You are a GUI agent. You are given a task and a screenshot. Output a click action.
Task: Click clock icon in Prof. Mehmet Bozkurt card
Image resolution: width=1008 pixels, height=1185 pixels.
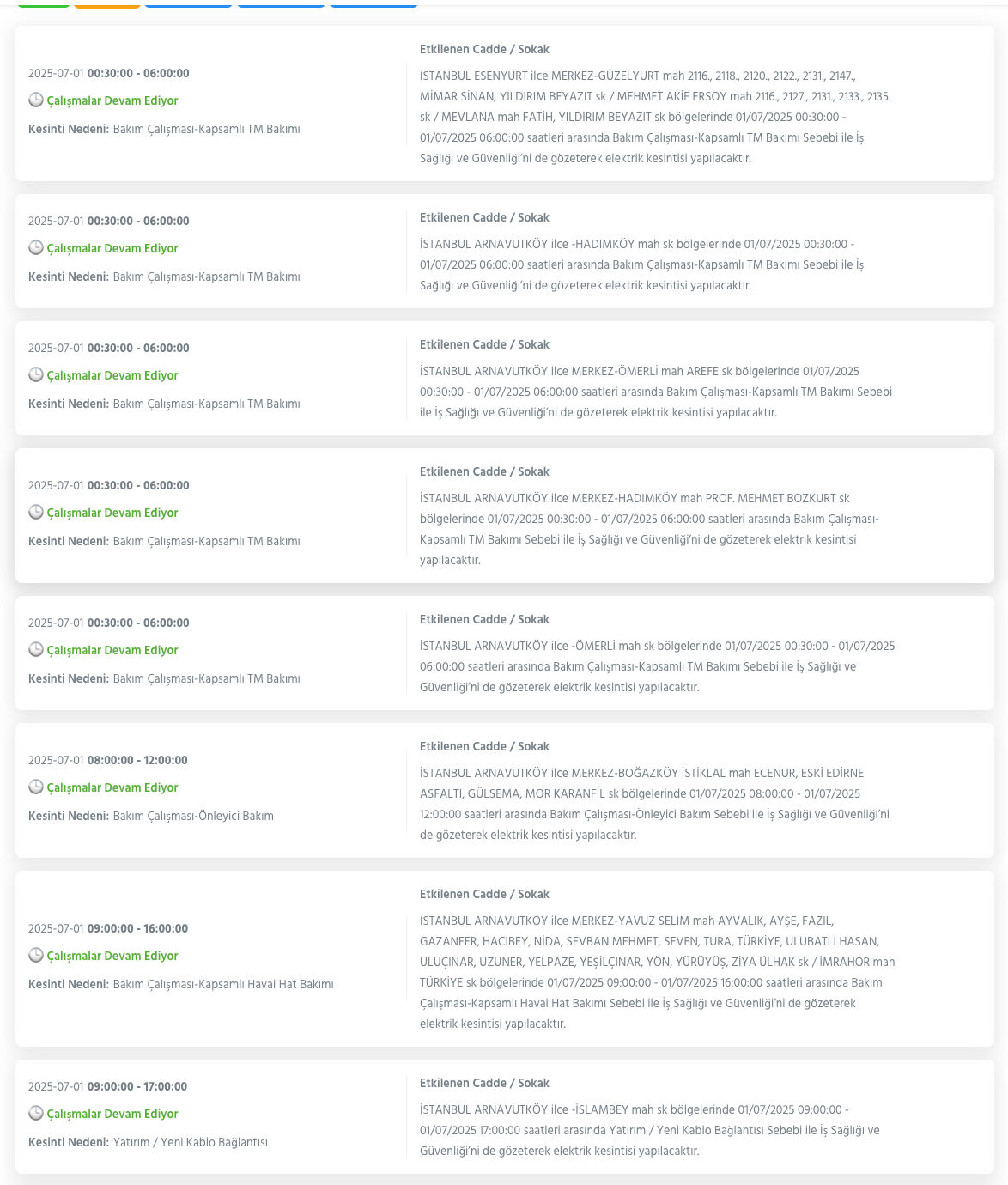tap(36, 512)
